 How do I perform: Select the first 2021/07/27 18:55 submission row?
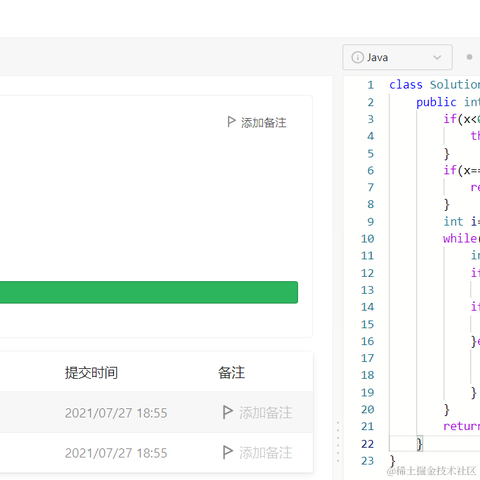coord(157,413)
